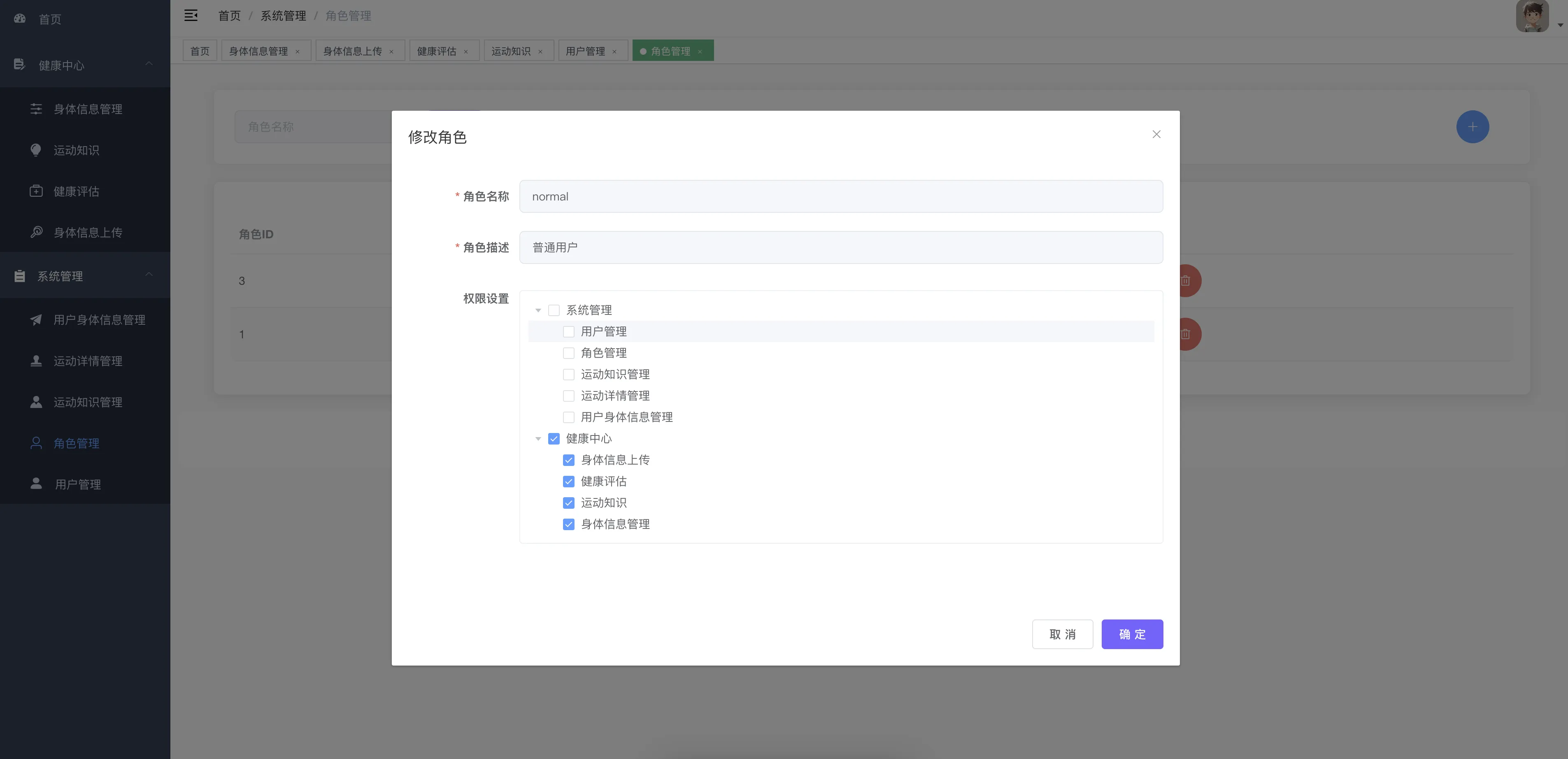Screen dimensions: 1568x759
Task: Check the 用户管理 permission checkbox
Action: tap(568, 332)
